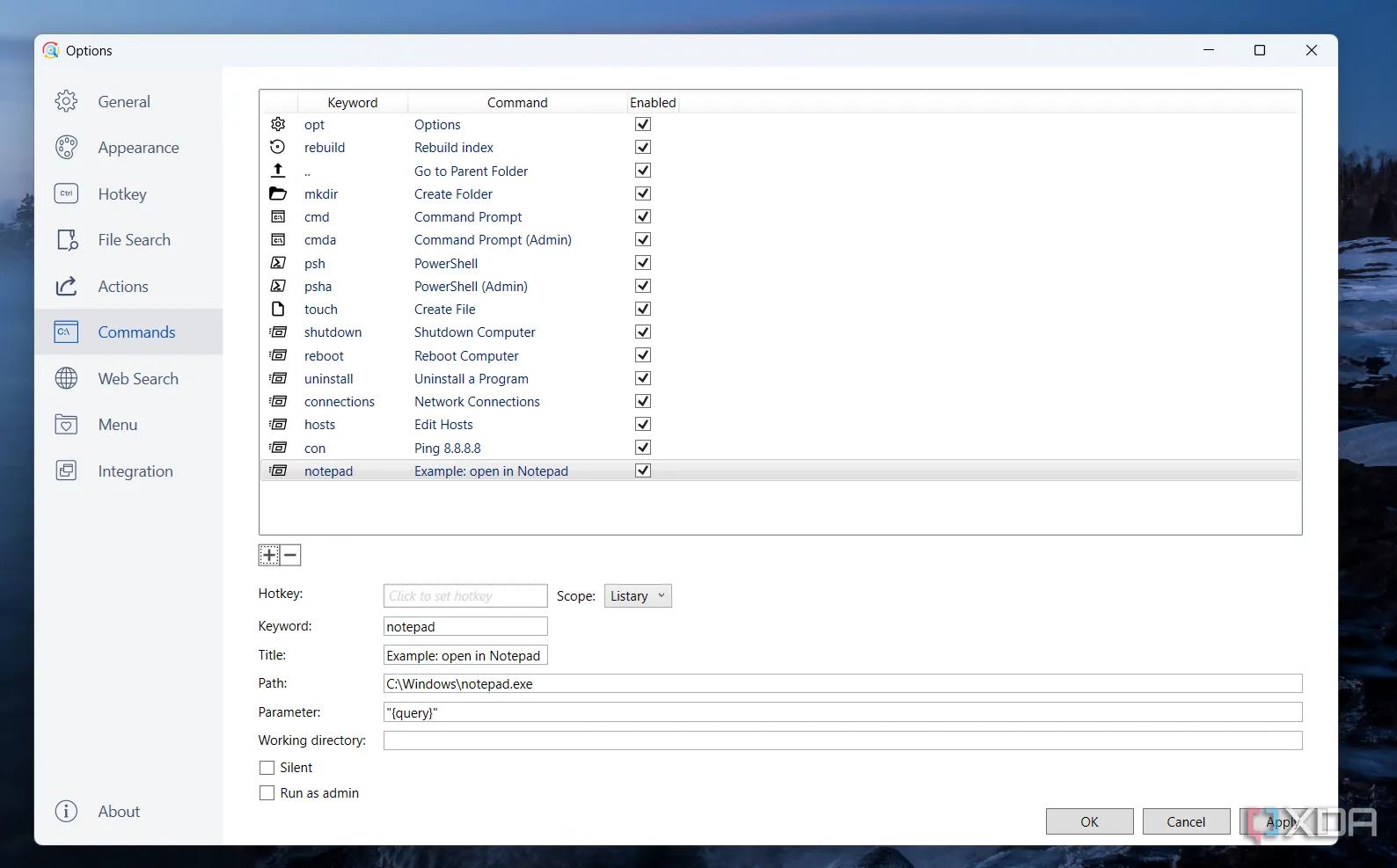
Task: Click the Actions share arrow icon
Action: (66, 286)
